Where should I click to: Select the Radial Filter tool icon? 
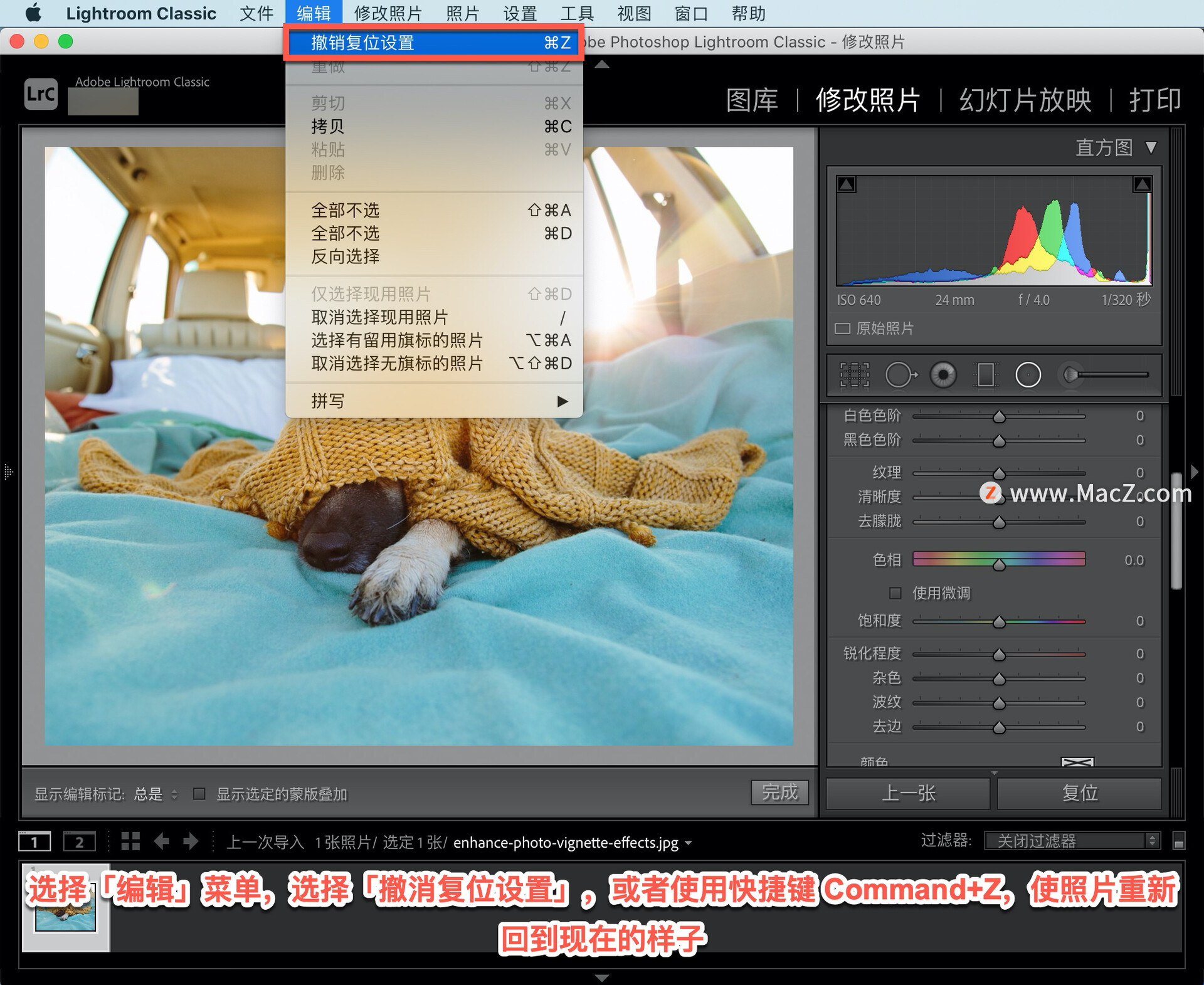[1028, 375]
